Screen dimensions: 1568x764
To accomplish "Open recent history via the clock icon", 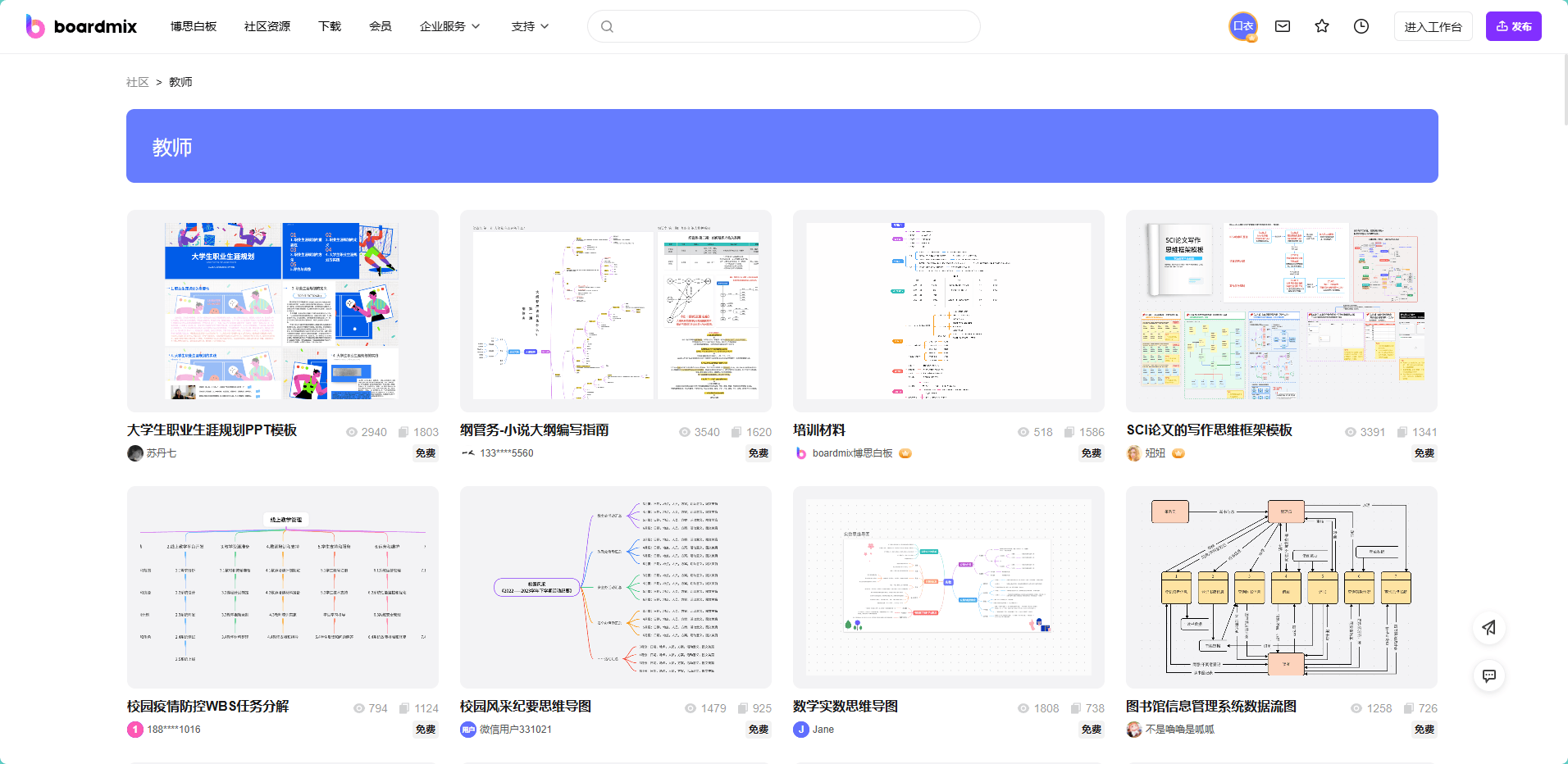I will pos(1361,25).
